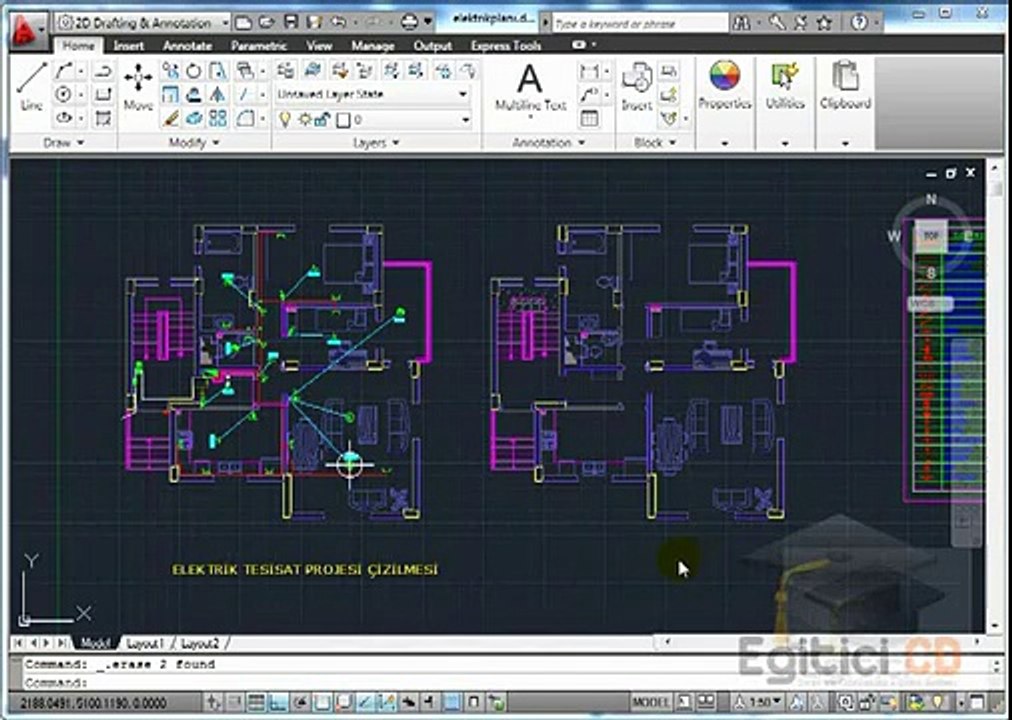Viewport: 1012px width, 720px height.
Task: Open the Clipboard panel button
Action: pyautogui.click(x=845, y=103)
